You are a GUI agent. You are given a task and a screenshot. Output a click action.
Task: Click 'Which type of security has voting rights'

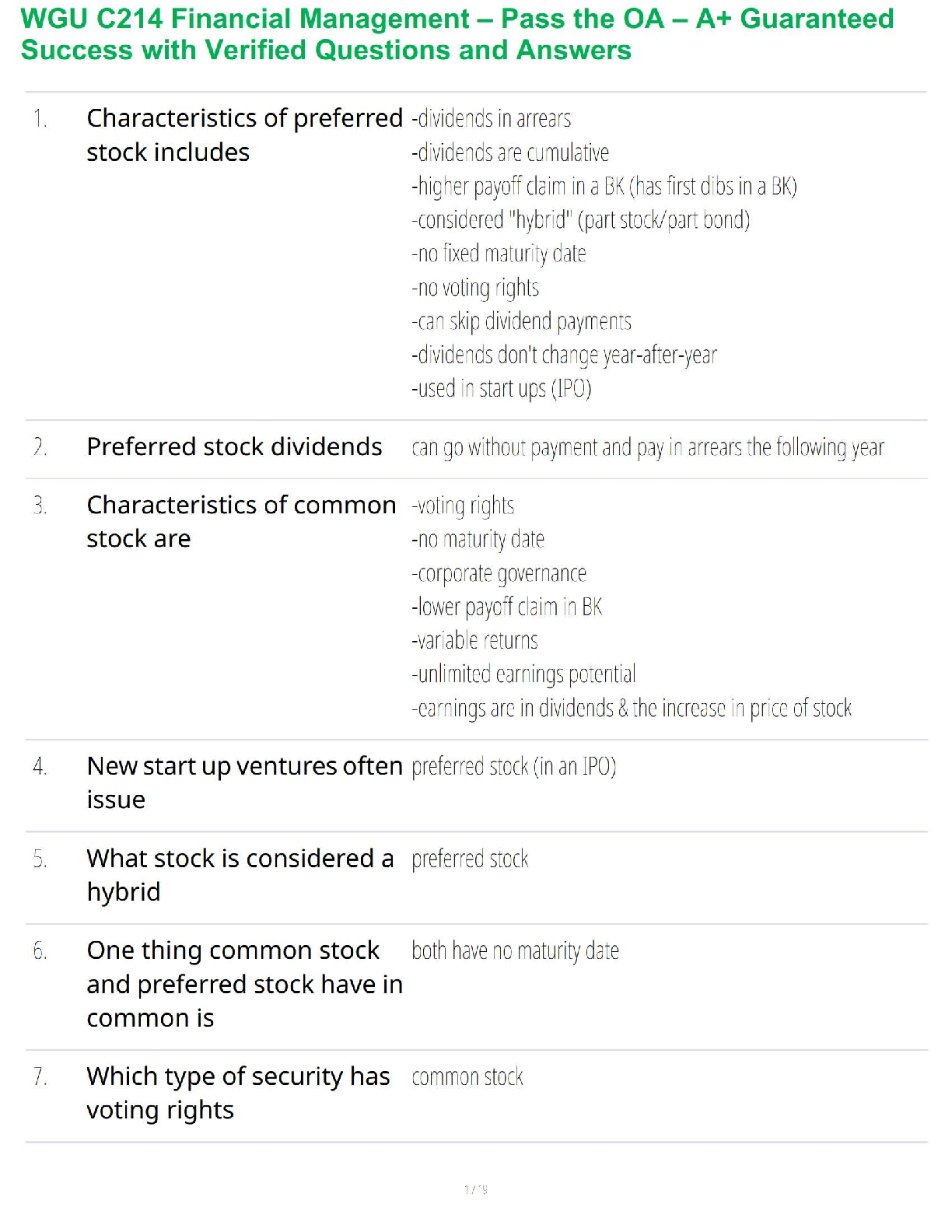click(238, 1093)
